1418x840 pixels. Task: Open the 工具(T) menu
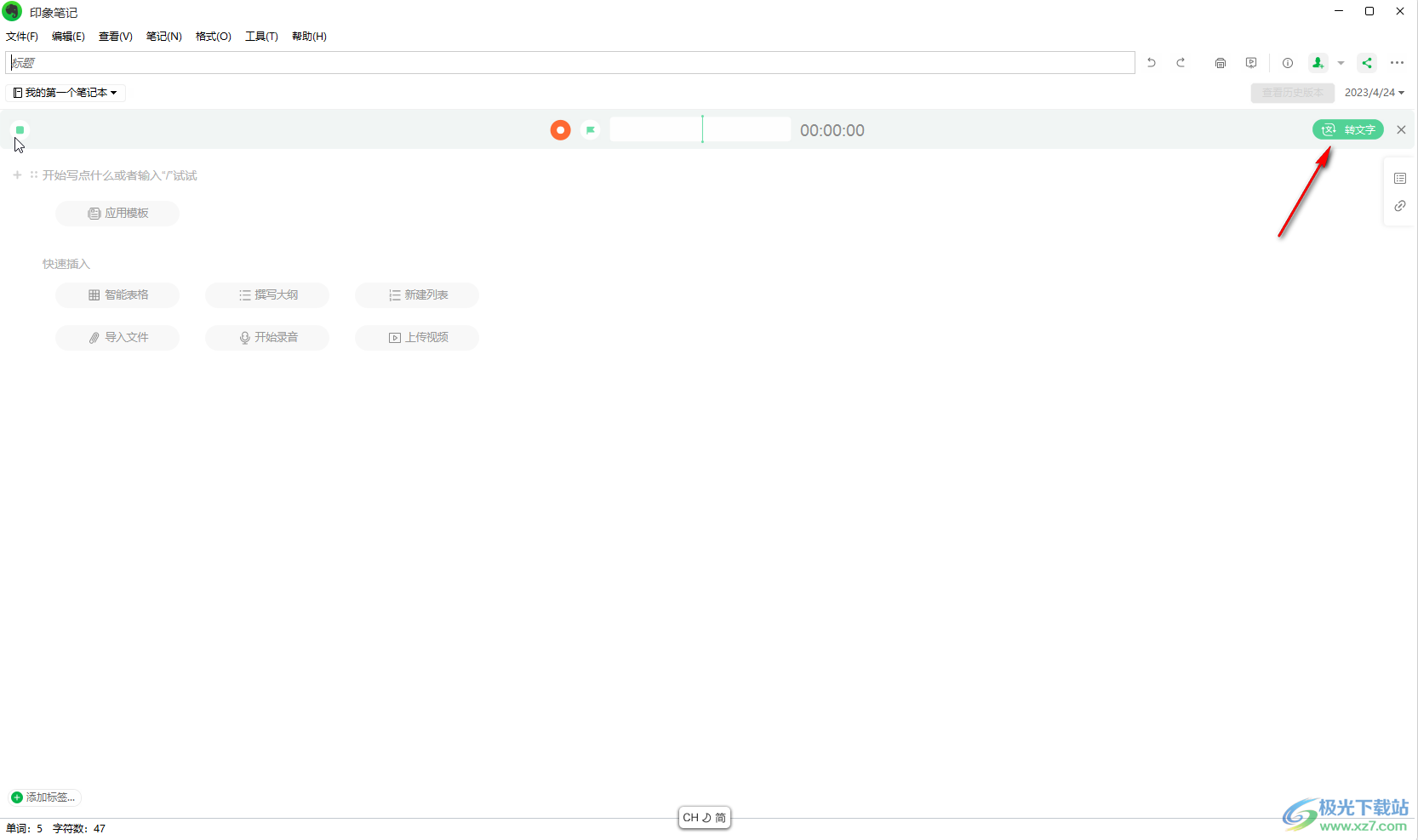coord(261,37)
